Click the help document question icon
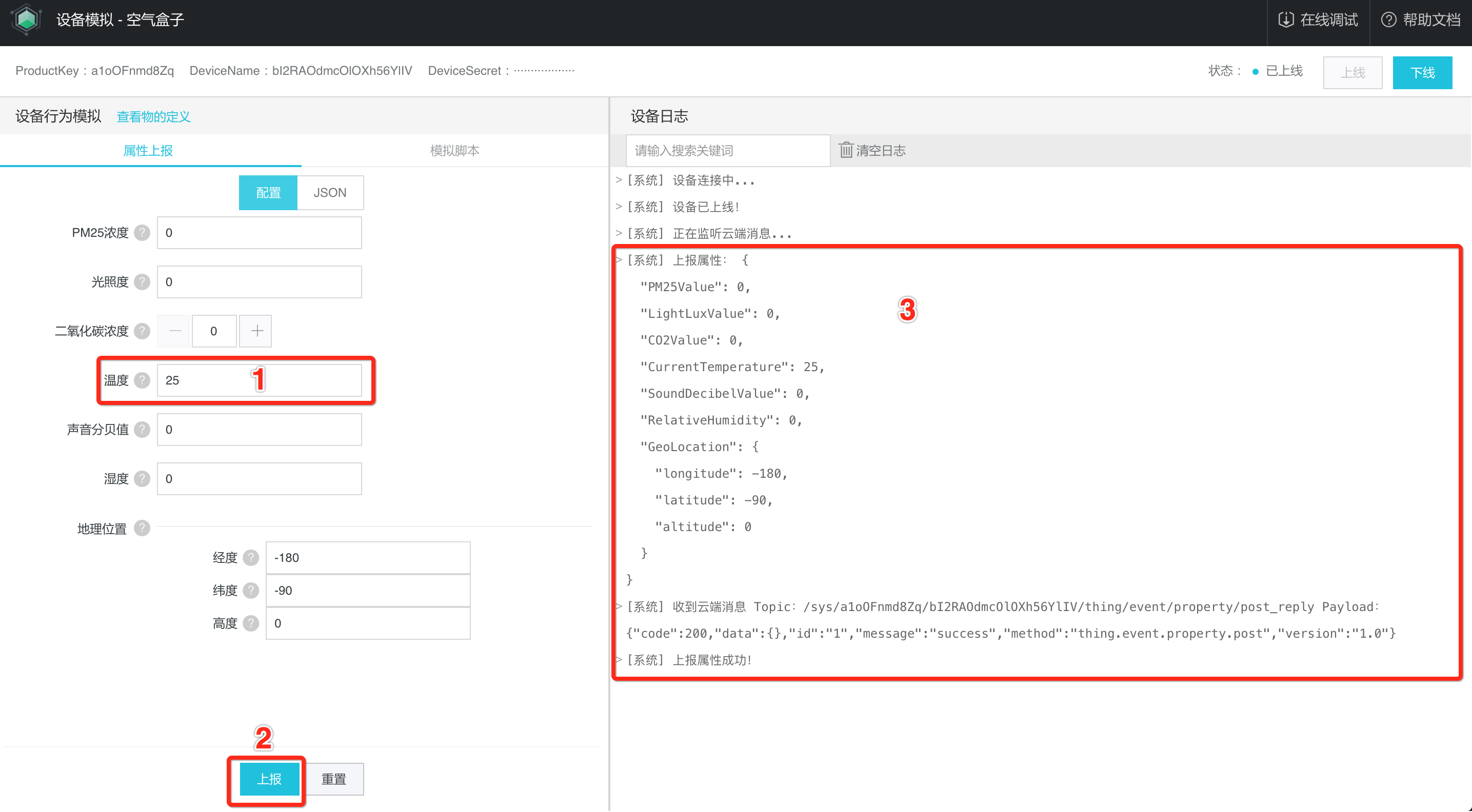Screen dimensions: 1472x812 coord(1388,20)
